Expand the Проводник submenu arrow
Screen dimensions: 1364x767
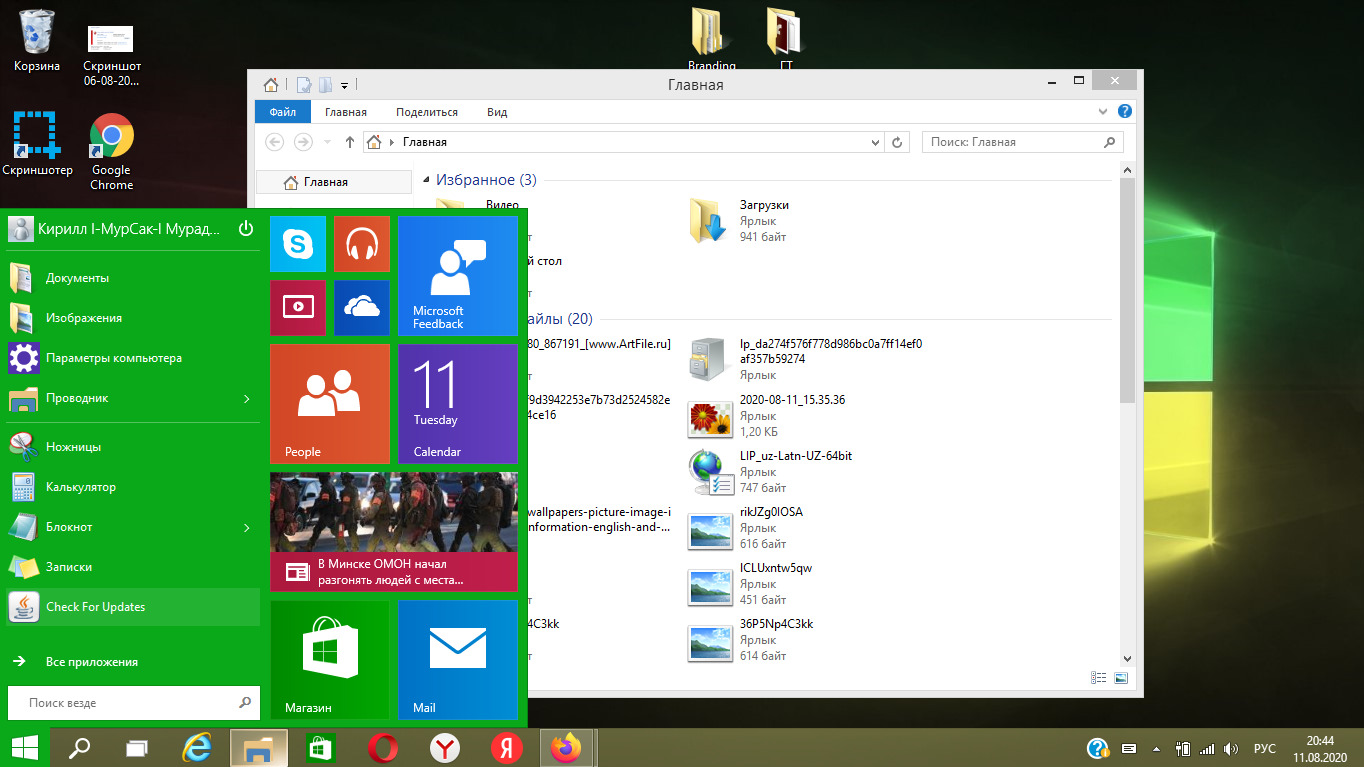247,399
